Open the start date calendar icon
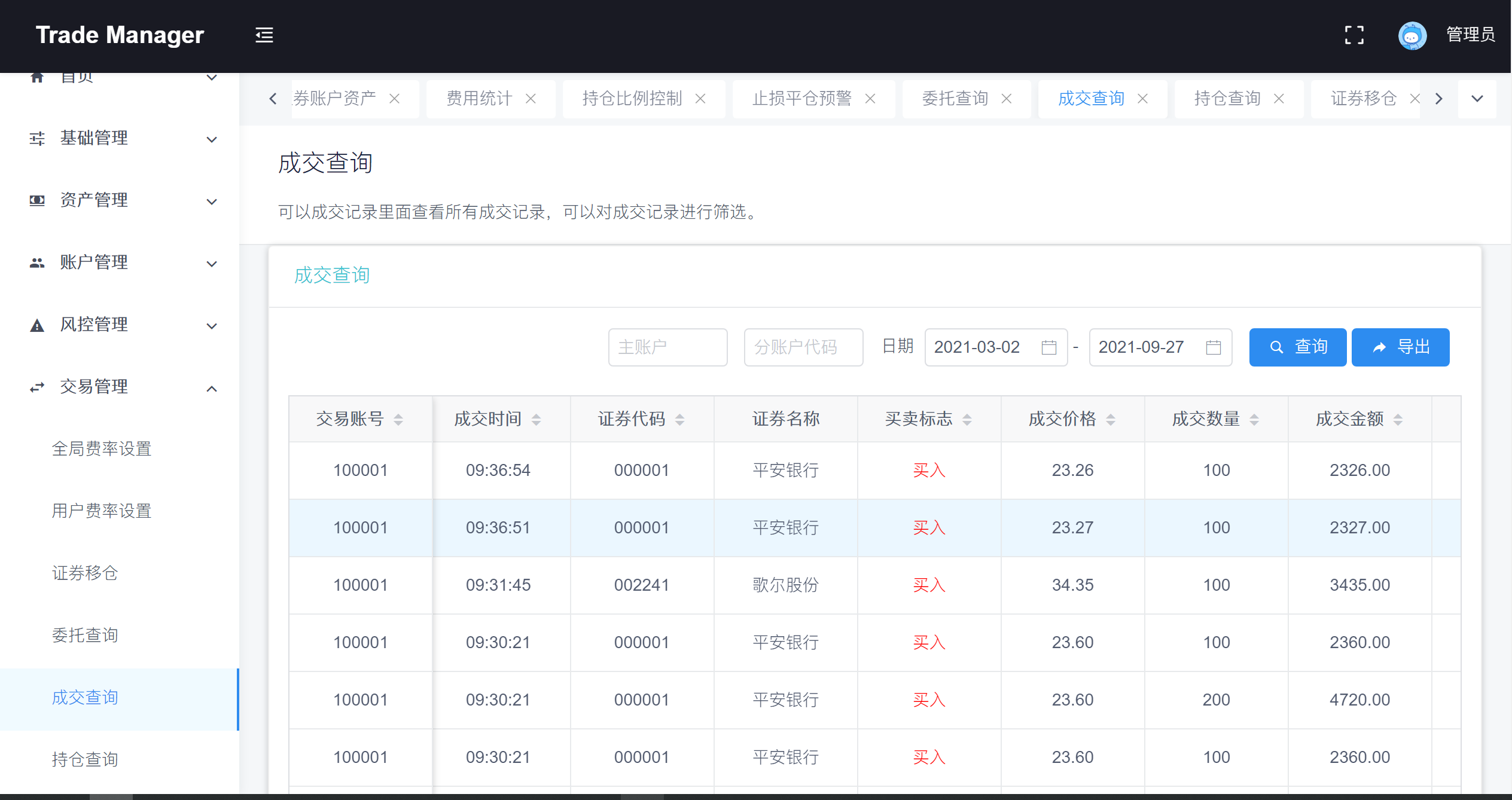Viewport: 1512px width, 800px height. [x=1049, y=347]
